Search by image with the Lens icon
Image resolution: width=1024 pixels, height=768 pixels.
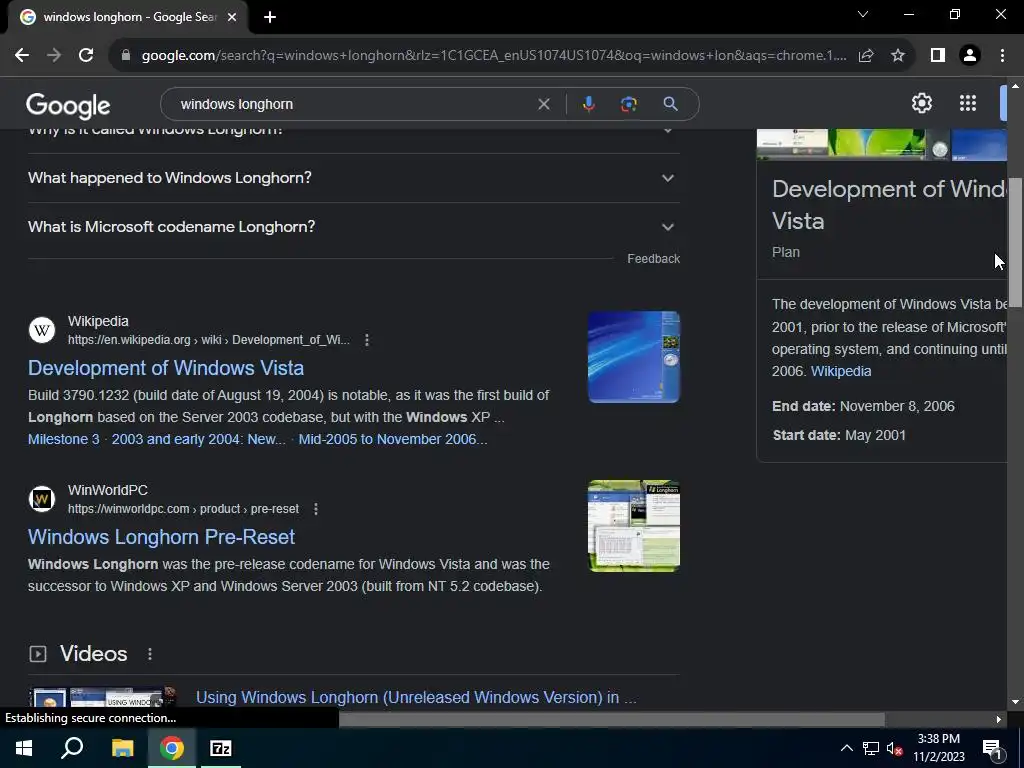point(628,104)
